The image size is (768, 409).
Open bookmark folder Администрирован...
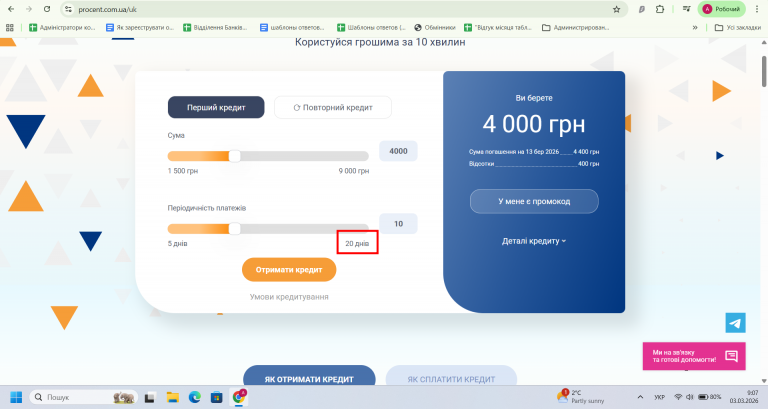[x=576, y=27]
